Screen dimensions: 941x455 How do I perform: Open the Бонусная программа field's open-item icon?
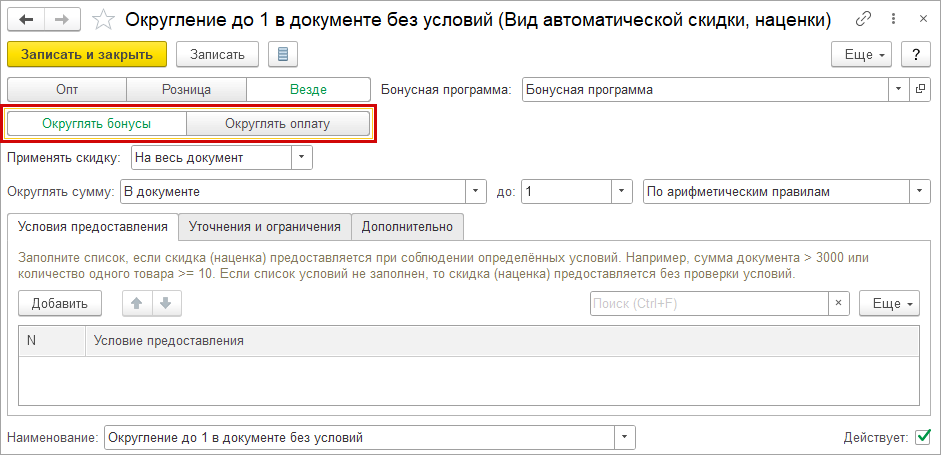tap(920, 89)
